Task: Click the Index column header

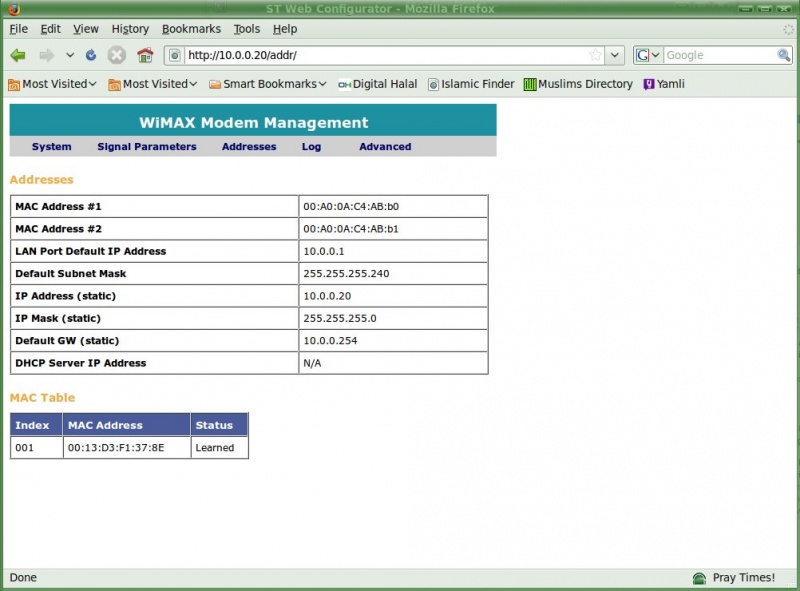Action: tap(36, 425)
